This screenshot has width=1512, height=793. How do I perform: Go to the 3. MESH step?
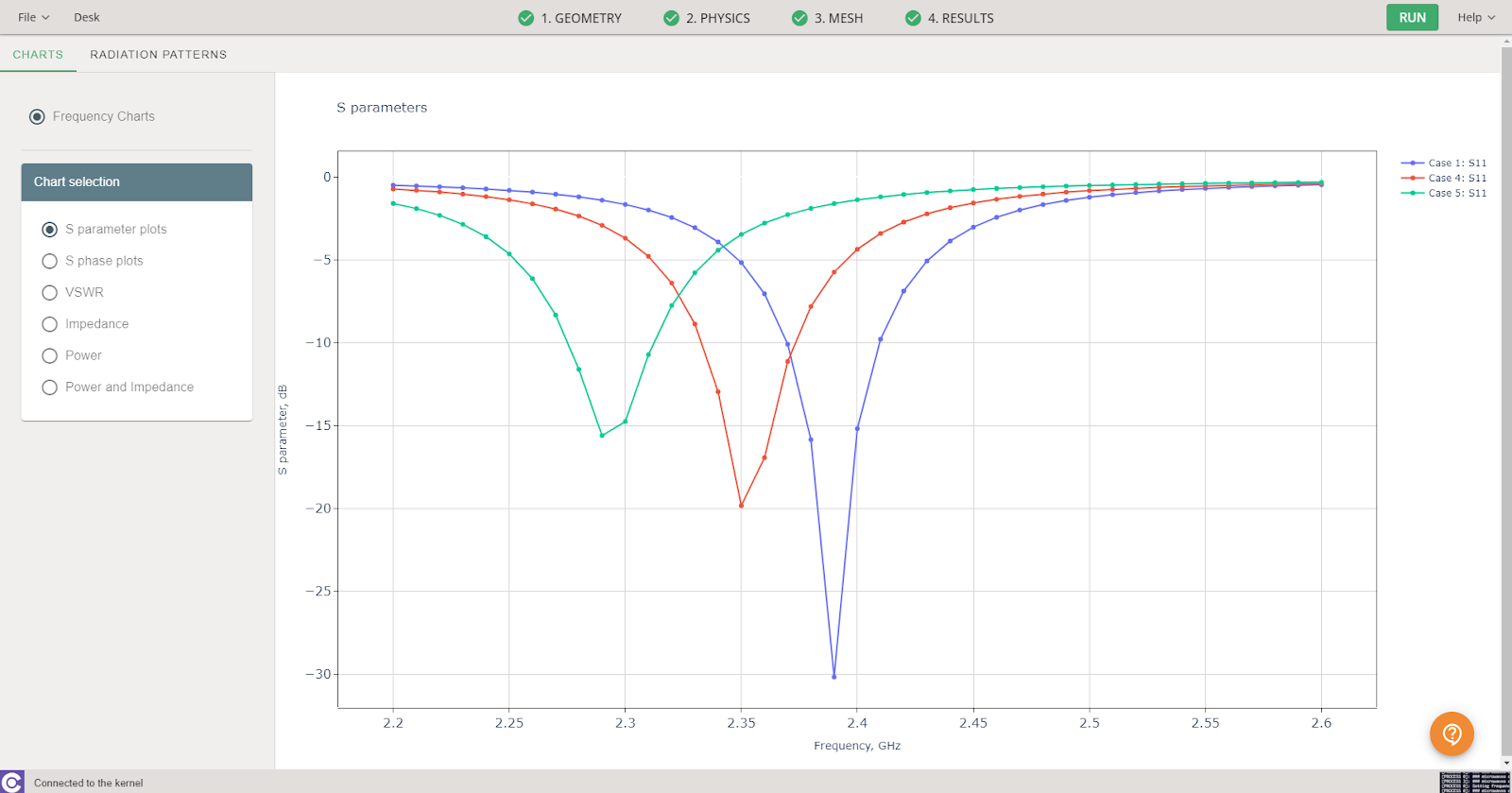click(x=828, y=18)
